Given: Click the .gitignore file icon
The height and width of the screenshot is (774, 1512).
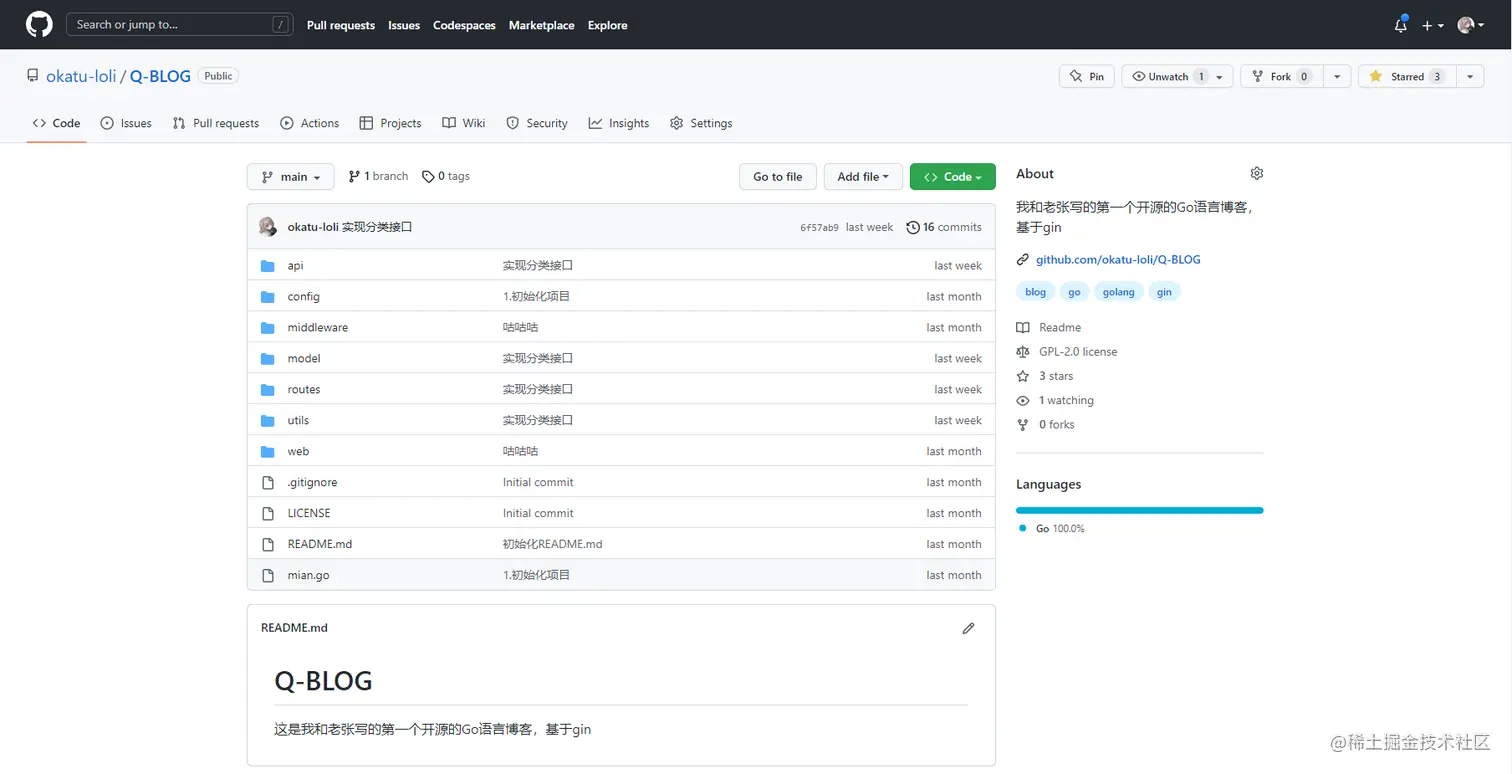Looking at the screenshot, I should (267, 483).
